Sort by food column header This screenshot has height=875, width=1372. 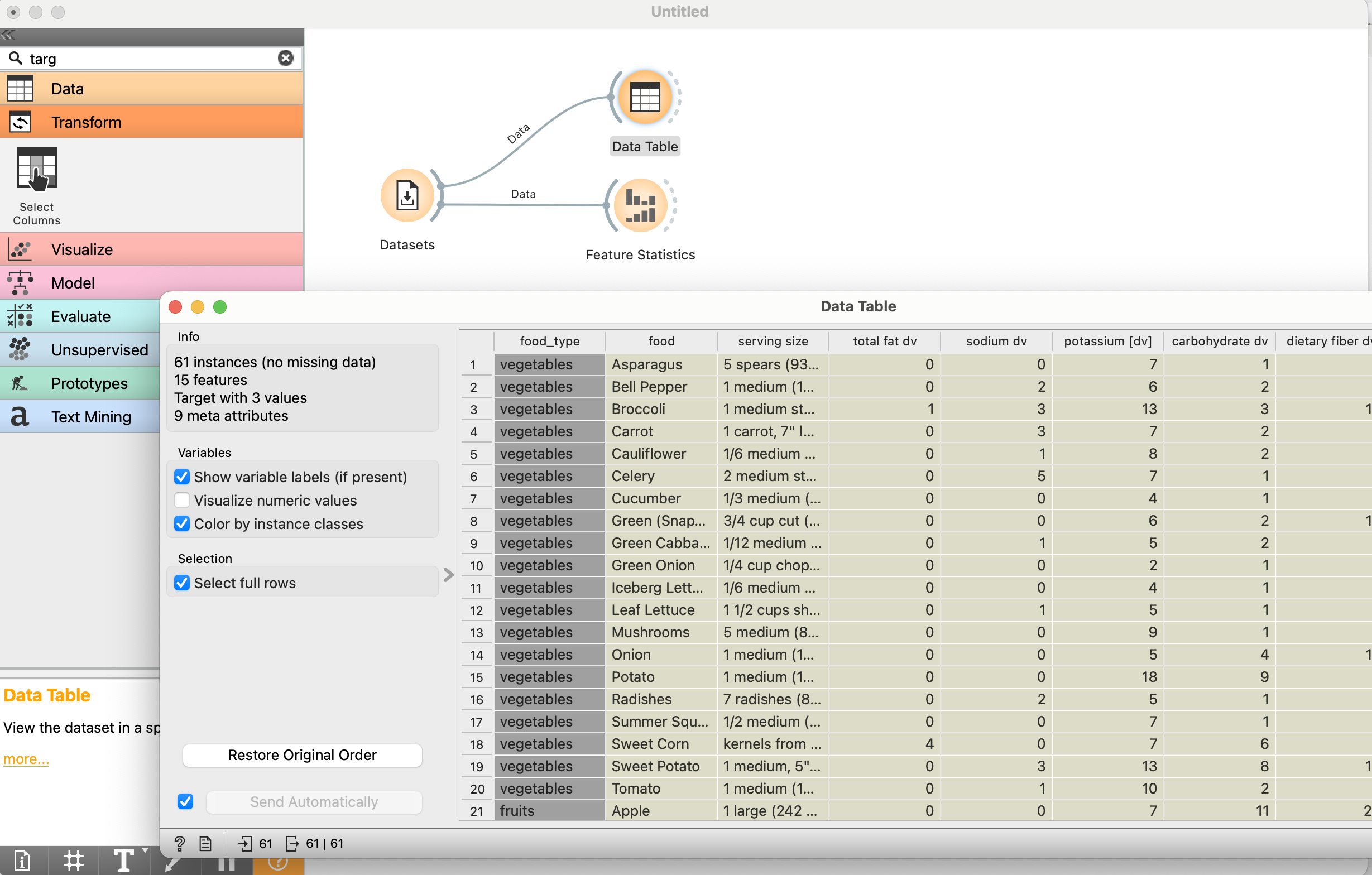point(661,341)
